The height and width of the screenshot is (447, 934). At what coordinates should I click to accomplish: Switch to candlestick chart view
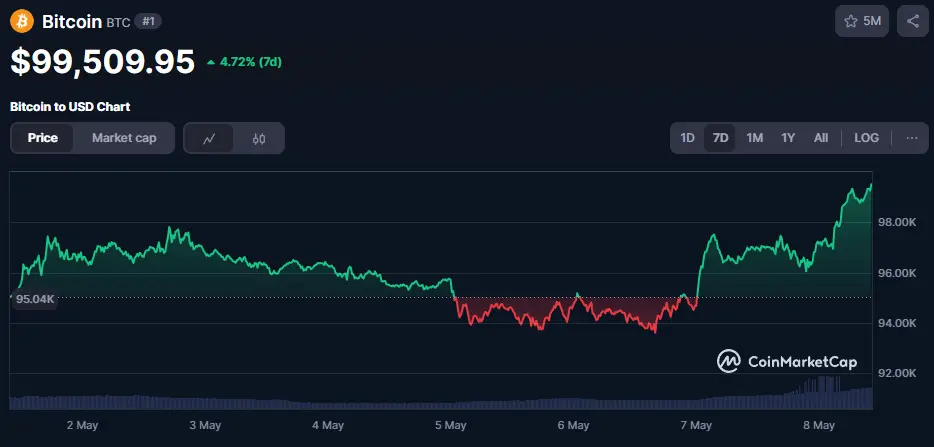[259, 138]
